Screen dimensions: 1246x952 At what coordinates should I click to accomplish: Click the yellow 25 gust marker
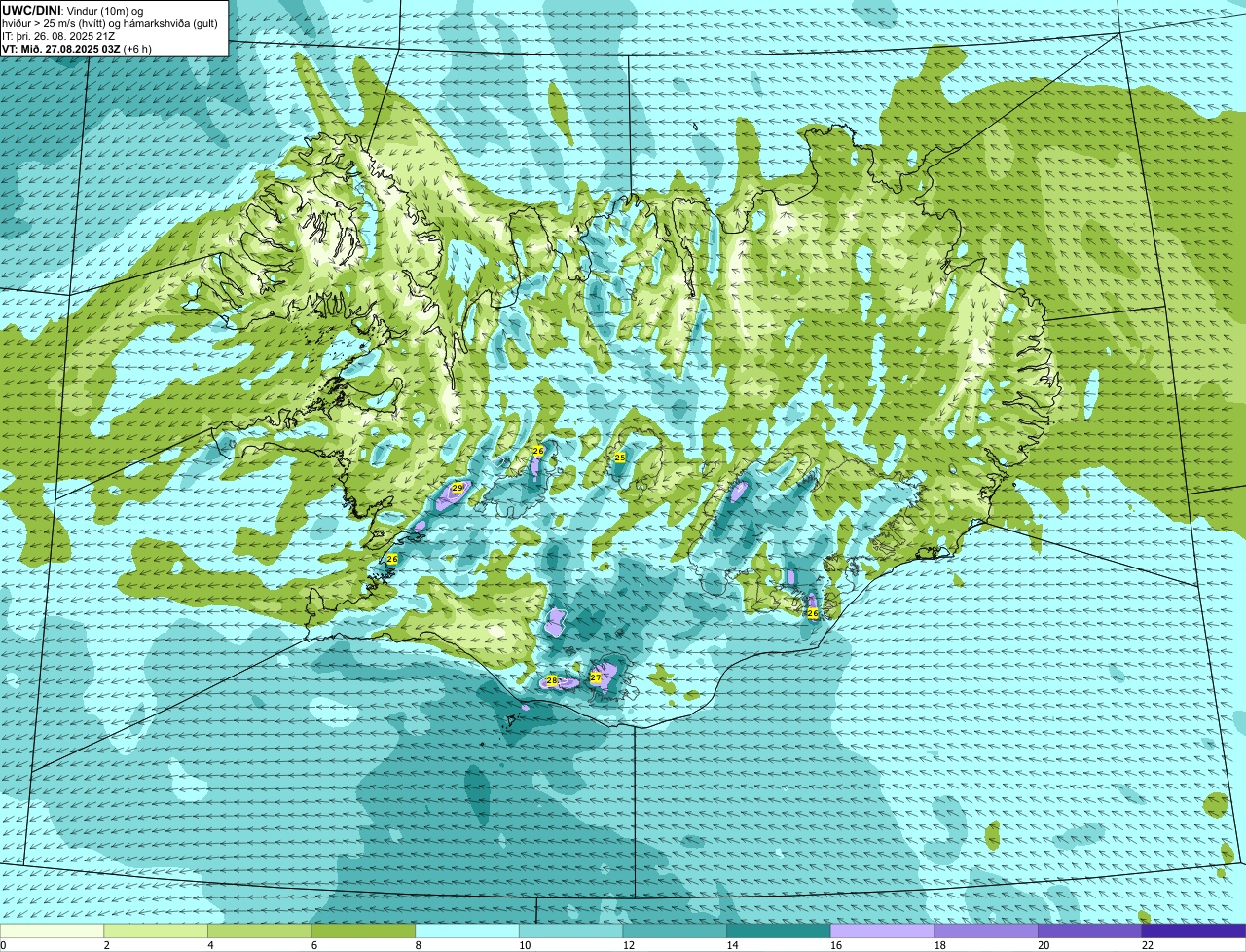pos(620,457)
